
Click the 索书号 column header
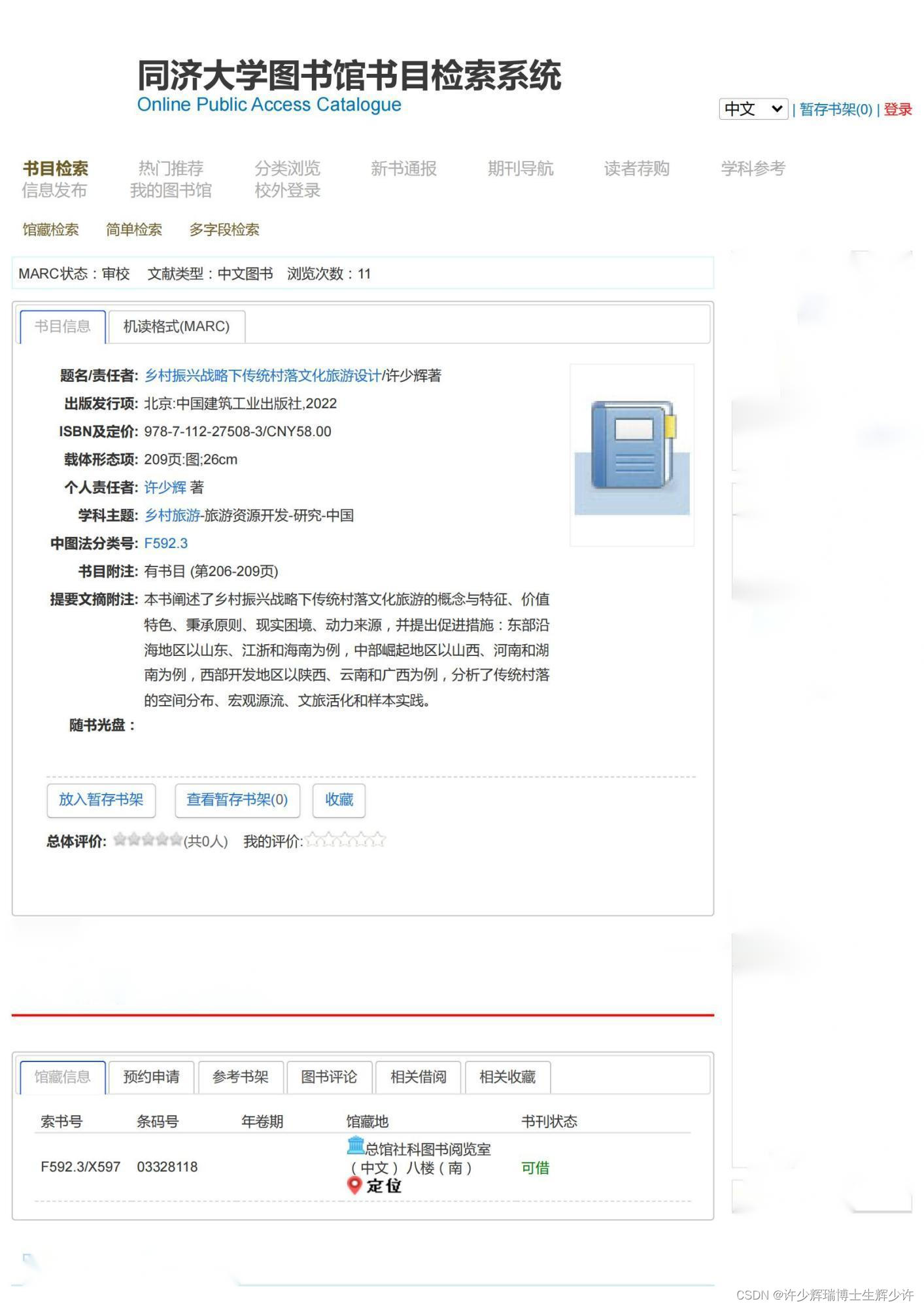click(61, 1122)
